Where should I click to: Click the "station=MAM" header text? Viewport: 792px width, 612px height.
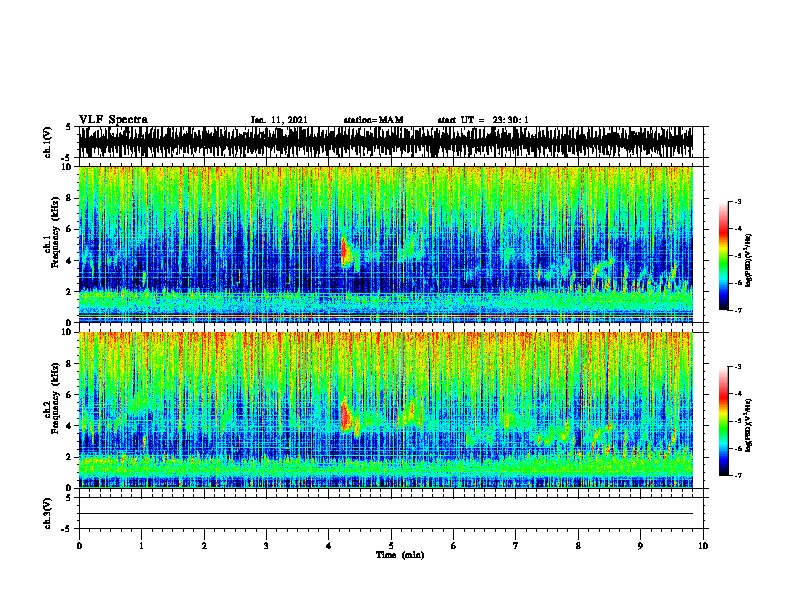point(373,120)
